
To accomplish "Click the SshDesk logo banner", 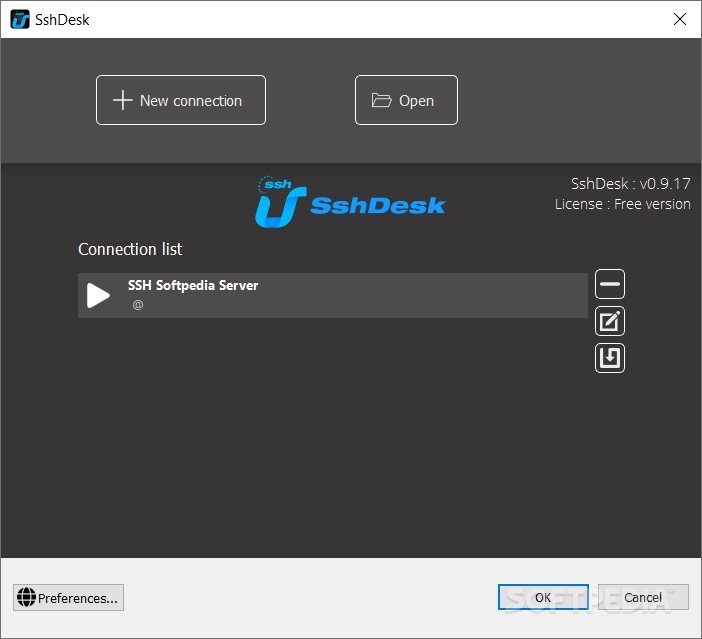I will (x=350, y=202).
